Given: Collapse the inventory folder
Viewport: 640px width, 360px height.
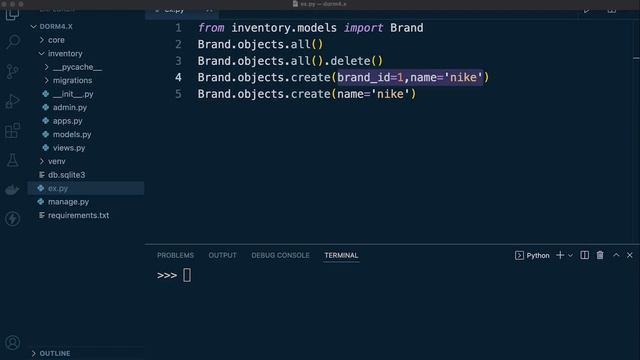Looking at the screenshot, I should [41, 53].
